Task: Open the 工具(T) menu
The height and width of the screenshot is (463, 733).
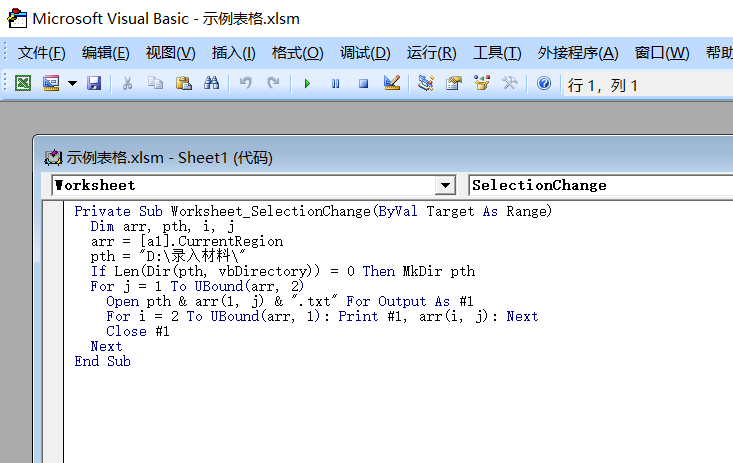Action: tap(497, 53)
